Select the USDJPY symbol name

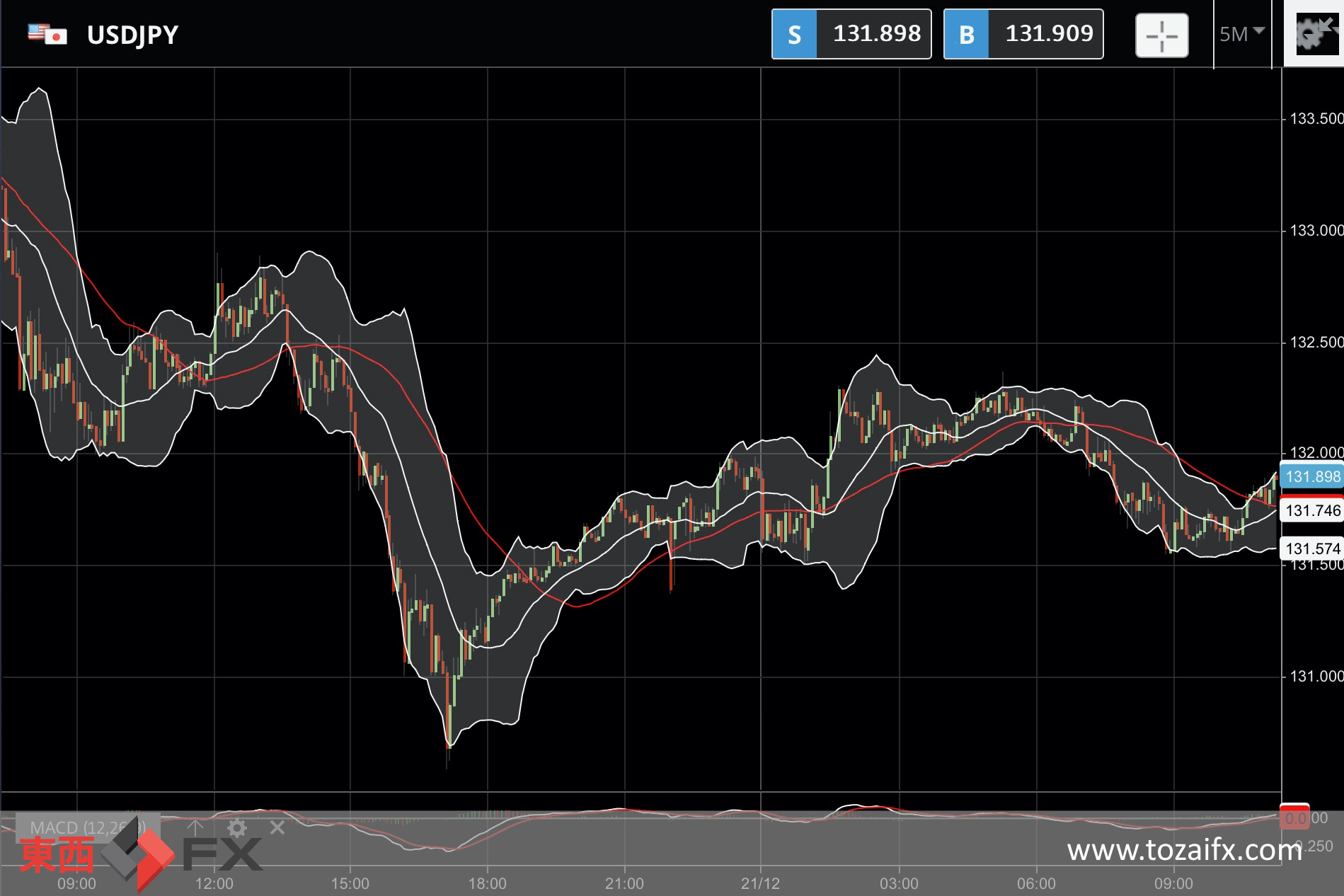132,35
